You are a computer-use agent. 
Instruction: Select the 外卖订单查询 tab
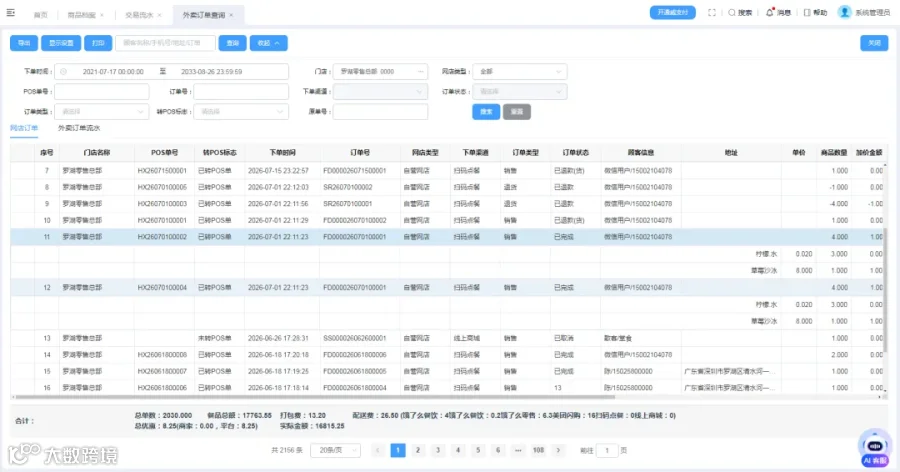click(x=204, y=15)
